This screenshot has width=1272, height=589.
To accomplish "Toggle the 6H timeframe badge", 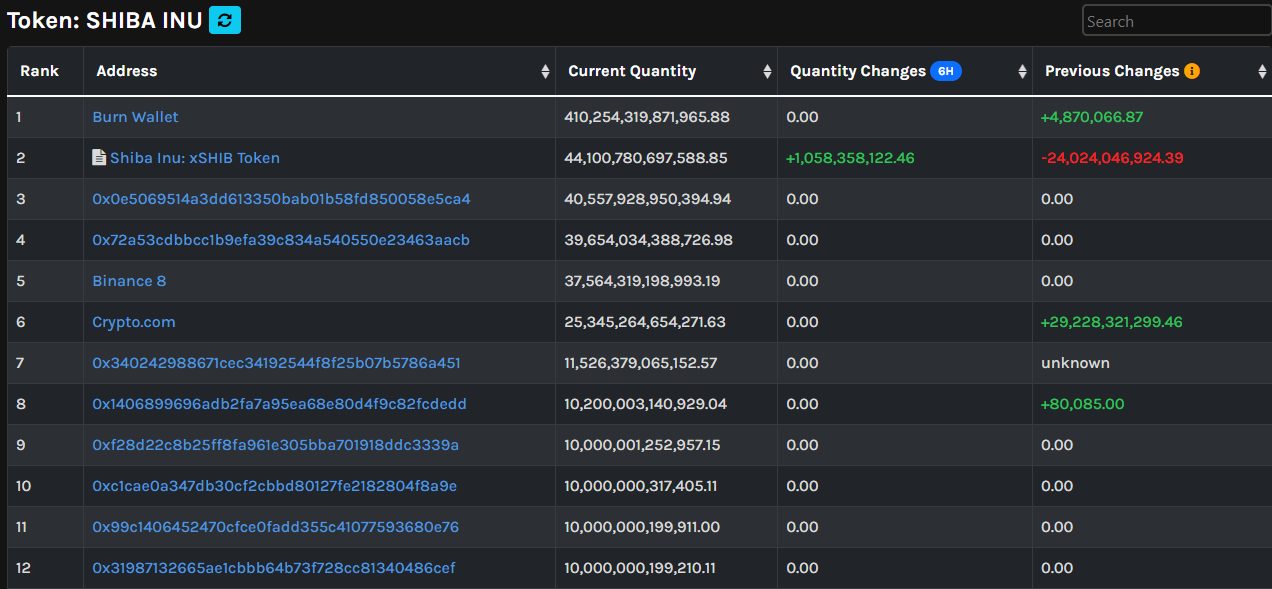I will click(946, 71).
